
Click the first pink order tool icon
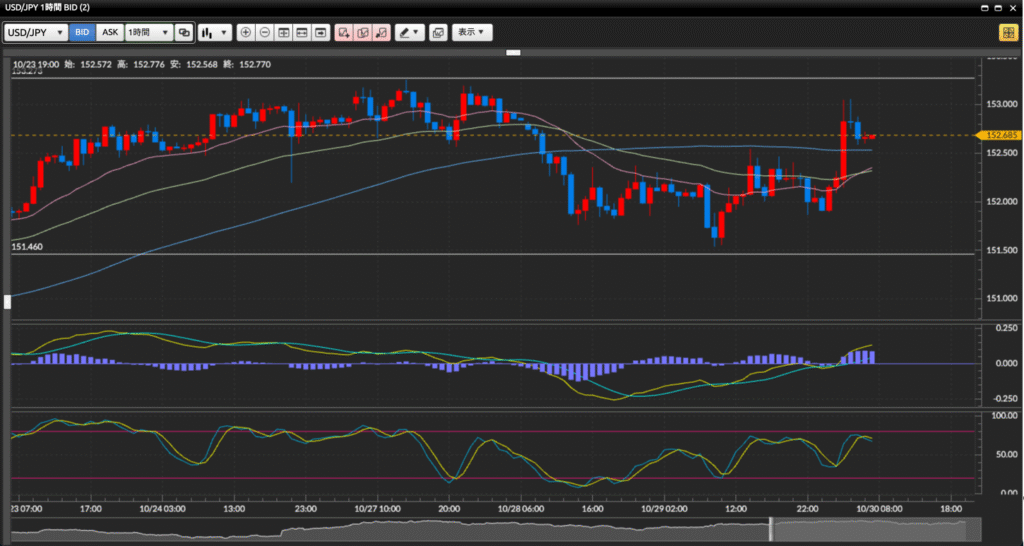pyautogui.click(x=344, y=32)
